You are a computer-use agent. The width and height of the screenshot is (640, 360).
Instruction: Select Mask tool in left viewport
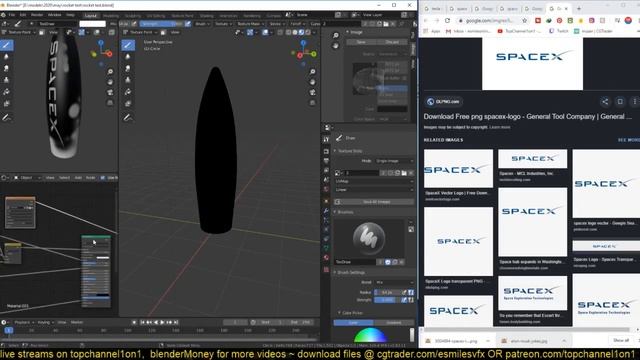[x=6, y=104]
